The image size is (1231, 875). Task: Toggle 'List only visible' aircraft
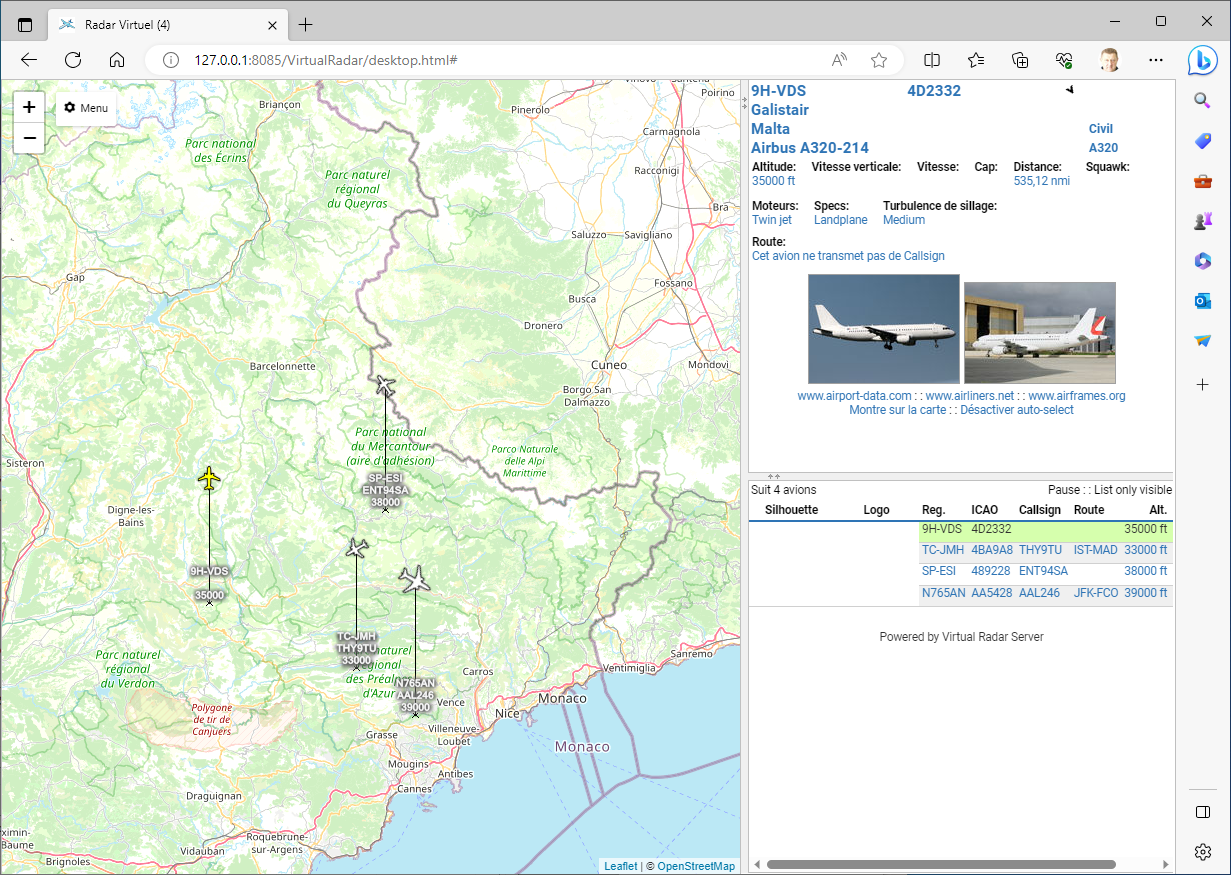pos(1133,490)
